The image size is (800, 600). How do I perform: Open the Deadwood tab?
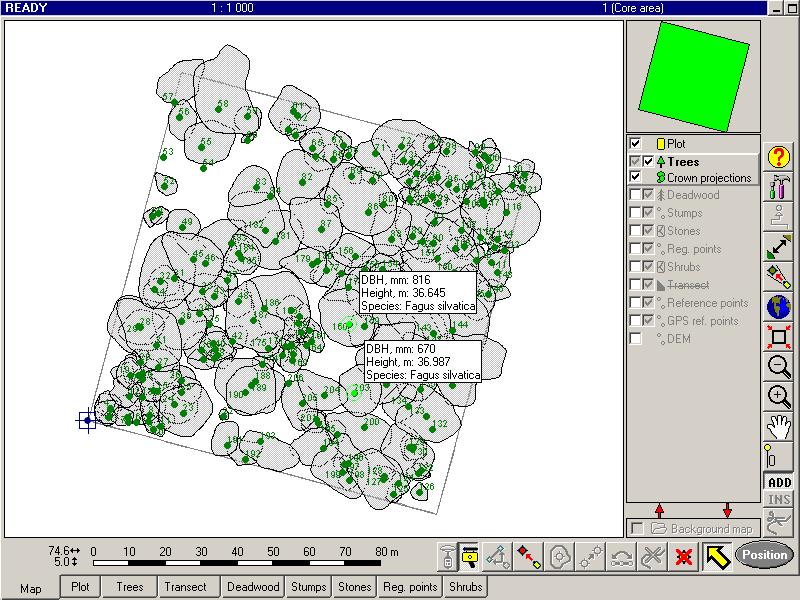(x=253, y=587)
